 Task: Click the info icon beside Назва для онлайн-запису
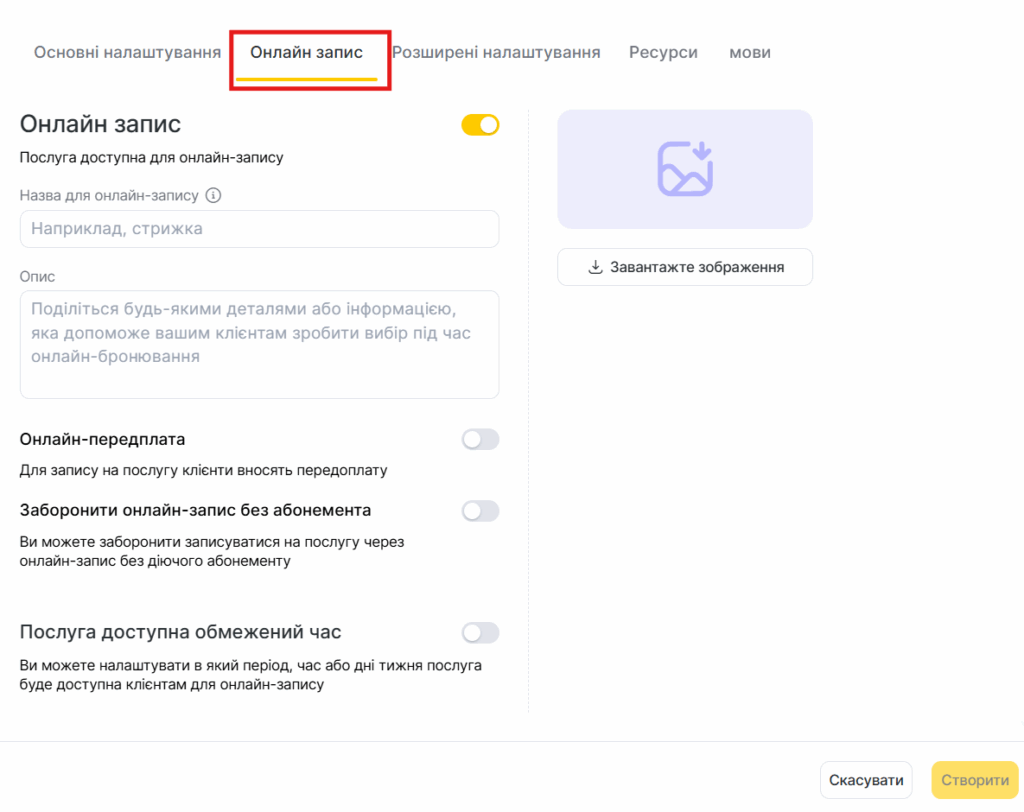pyautogui.click(x=213, y=195)
